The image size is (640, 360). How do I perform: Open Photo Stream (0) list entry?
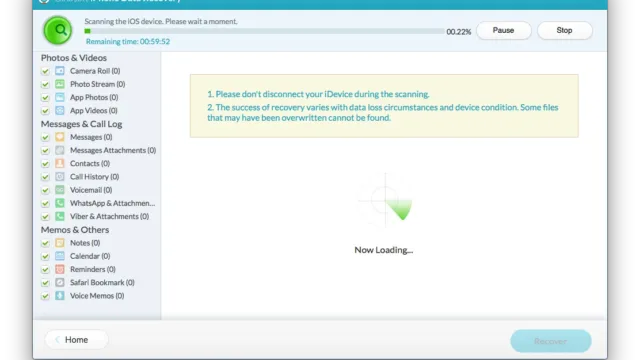[98, 84]
